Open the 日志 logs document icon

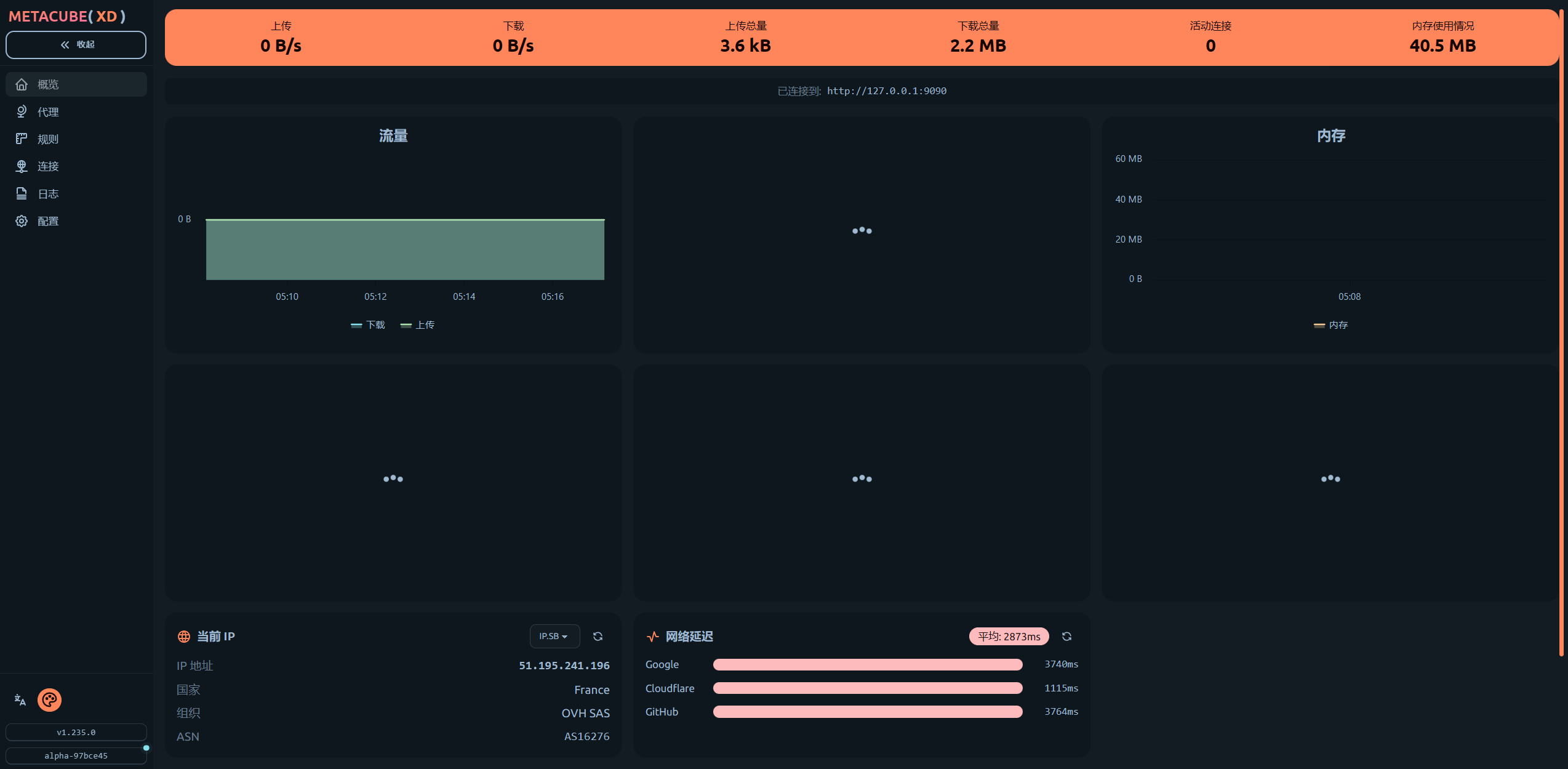[22, 194]
